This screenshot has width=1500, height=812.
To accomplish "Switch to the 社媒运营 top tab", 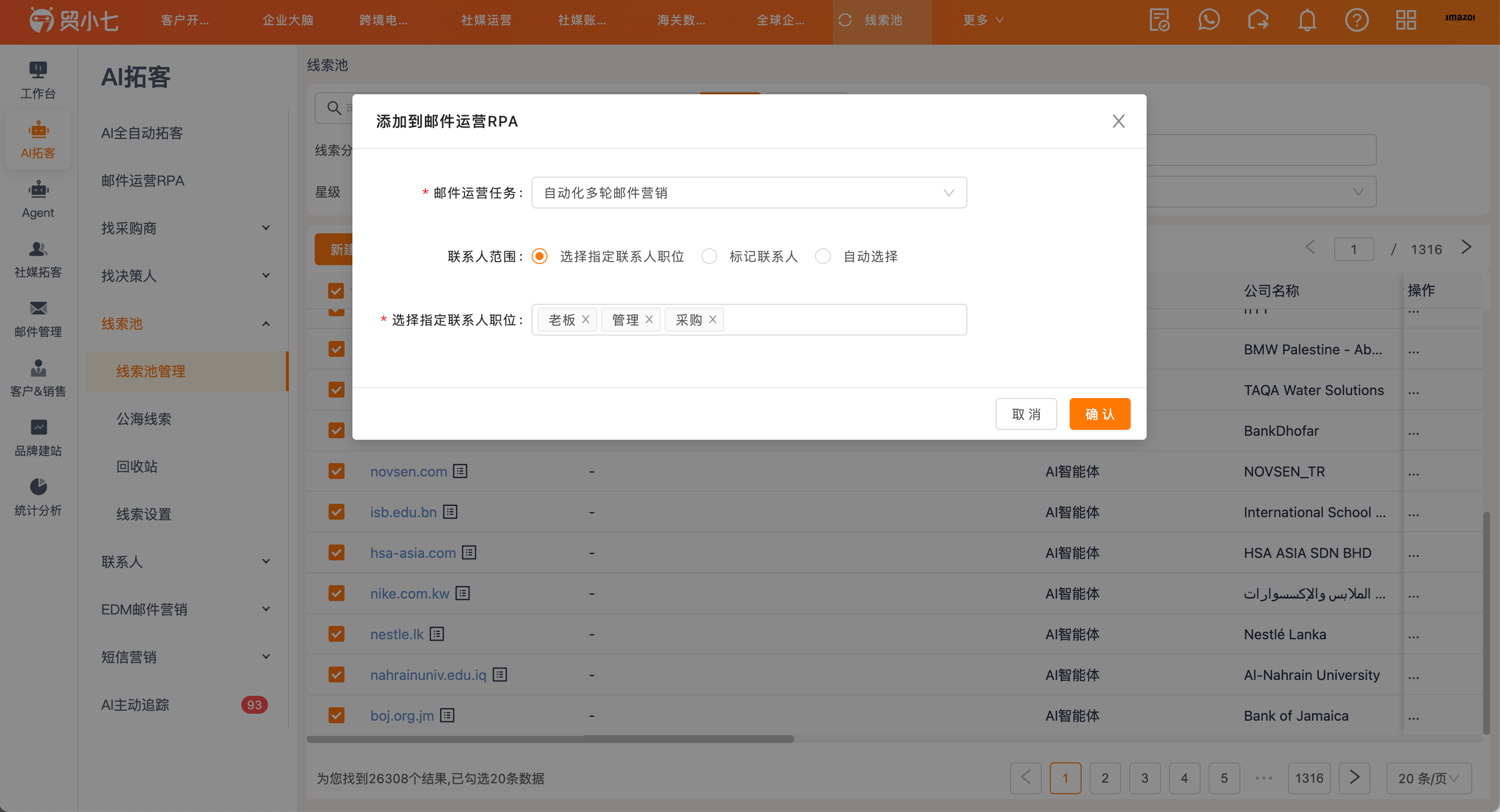I will pyautogui.click(x=486, y=20).
